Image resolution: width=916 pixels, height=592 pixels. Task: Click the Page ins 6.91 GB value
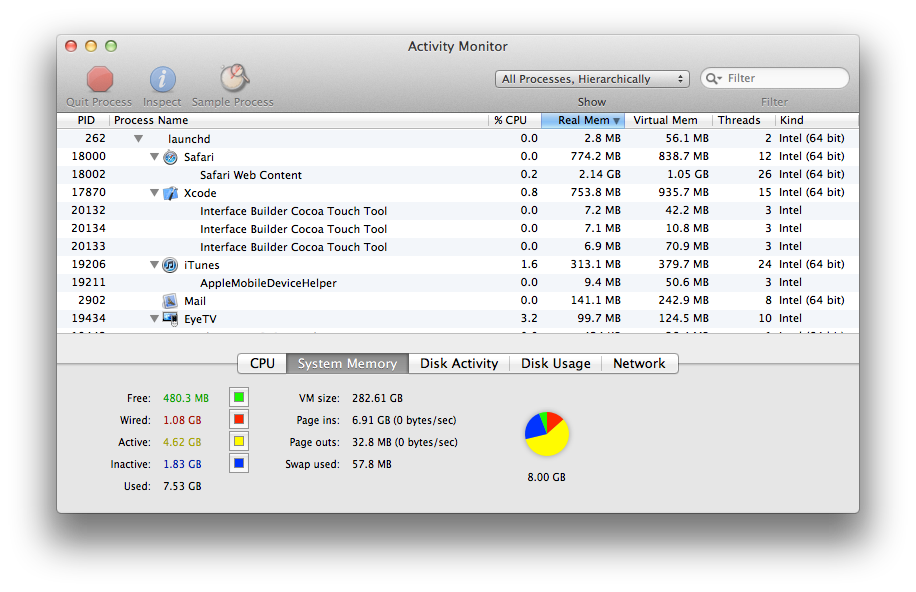[404, 420]
